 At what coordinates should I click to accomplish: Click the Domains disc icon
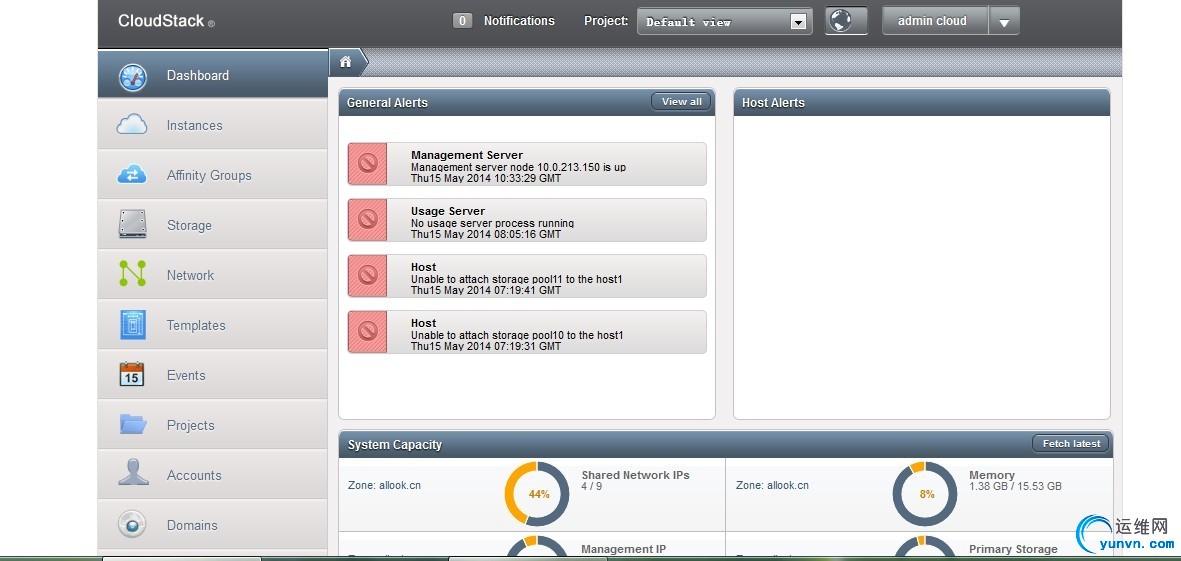tap(132, 524)
